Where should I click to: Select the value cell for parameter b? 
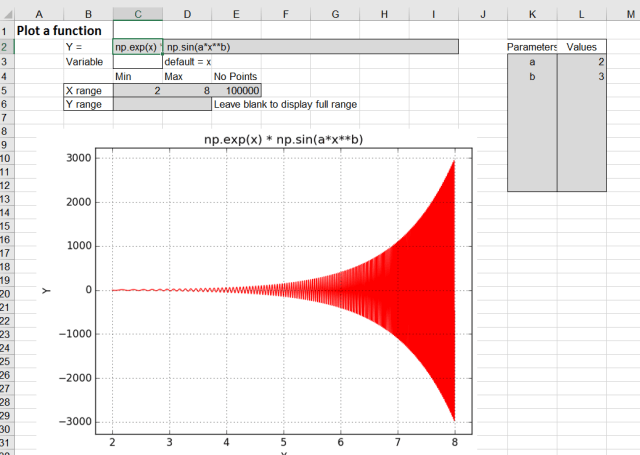pyautogui.click(x=581, y=76)
